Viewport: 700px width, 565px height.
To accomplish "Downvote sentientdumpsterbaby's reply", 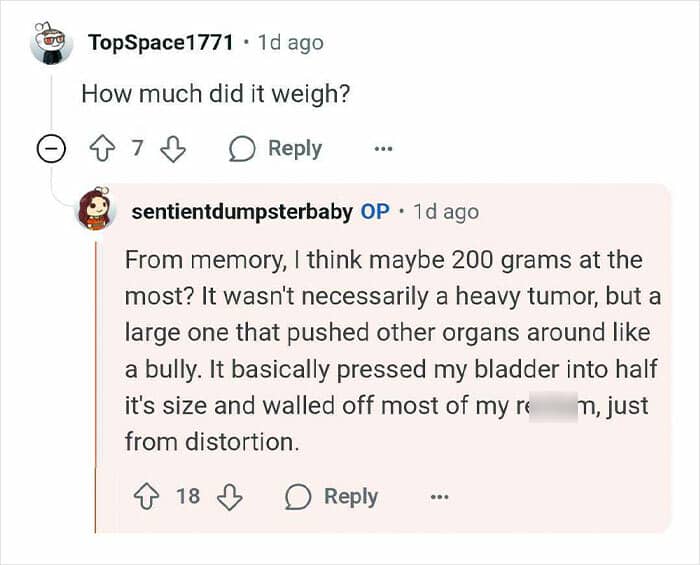I will (230, 497).
